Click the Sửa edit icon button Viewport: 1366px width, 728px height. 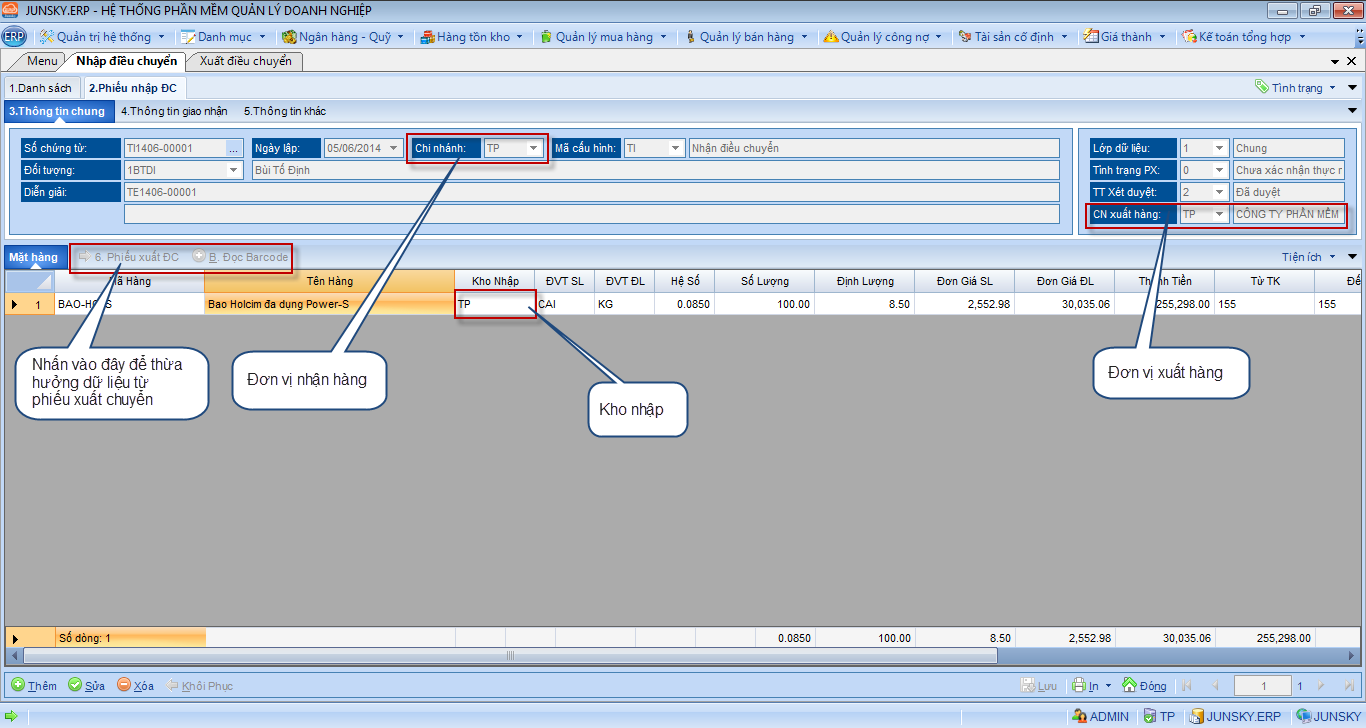[75, 686]
